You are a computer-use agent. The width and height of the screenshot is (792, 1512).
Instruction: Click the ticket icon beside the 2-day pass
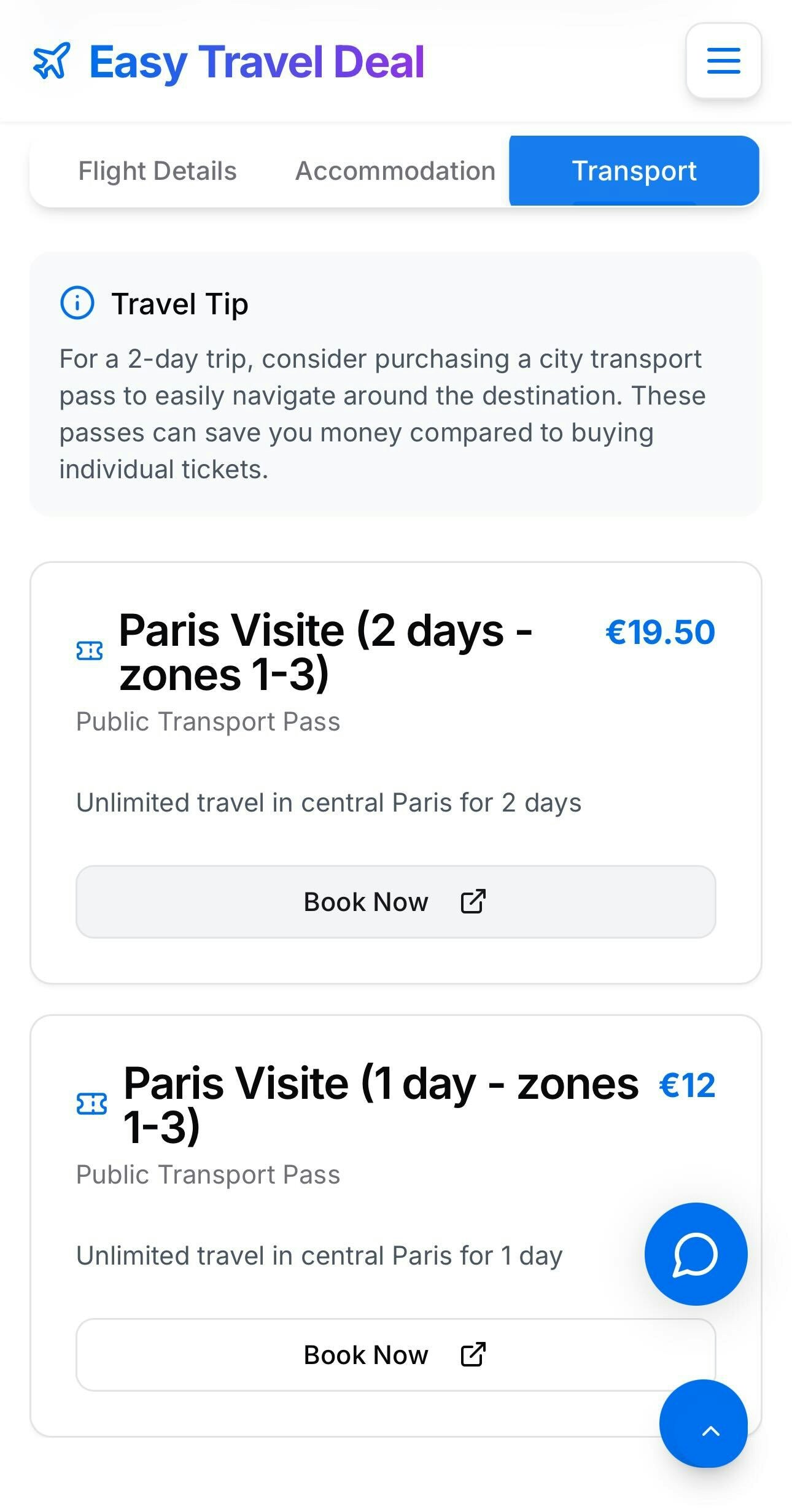90,651
